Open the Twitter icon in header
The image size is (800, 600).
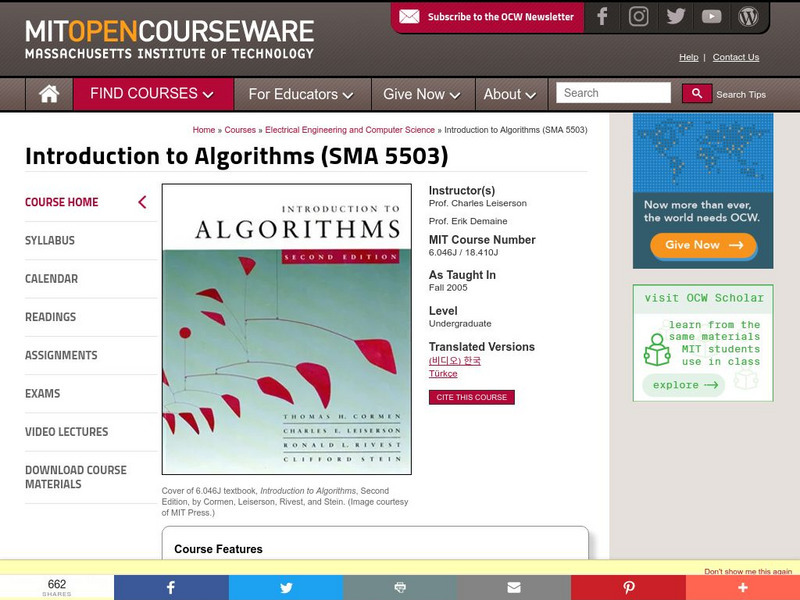pos(676,16)
